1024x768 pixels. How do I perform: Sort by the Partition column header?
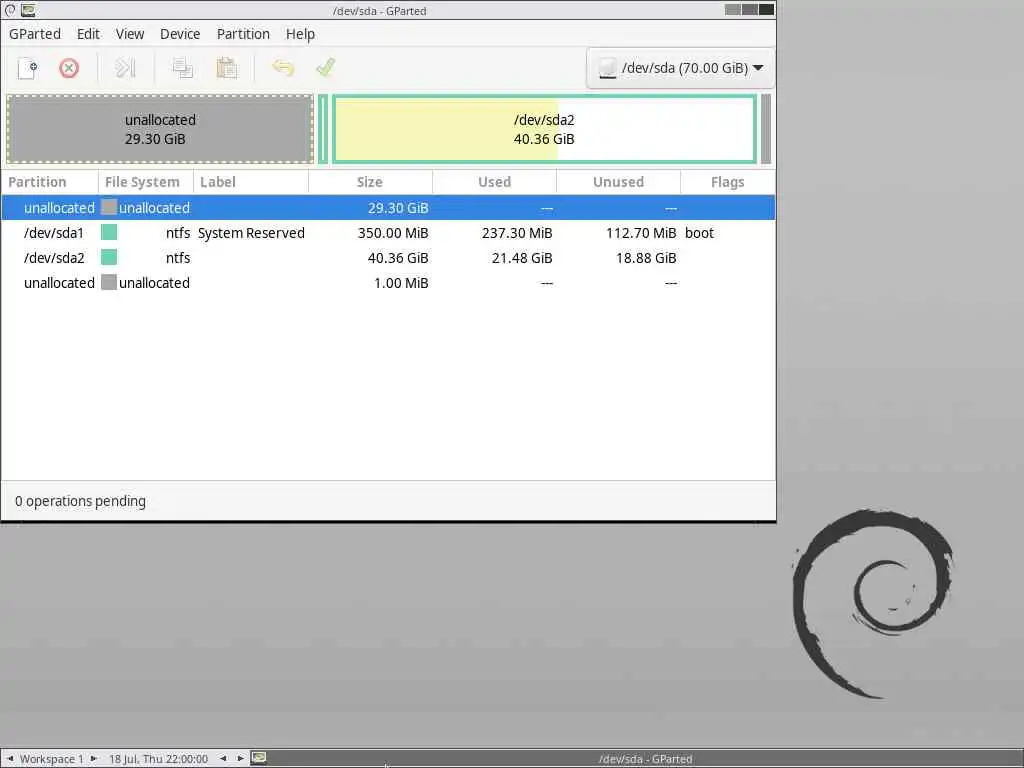[x=50, y=182]
